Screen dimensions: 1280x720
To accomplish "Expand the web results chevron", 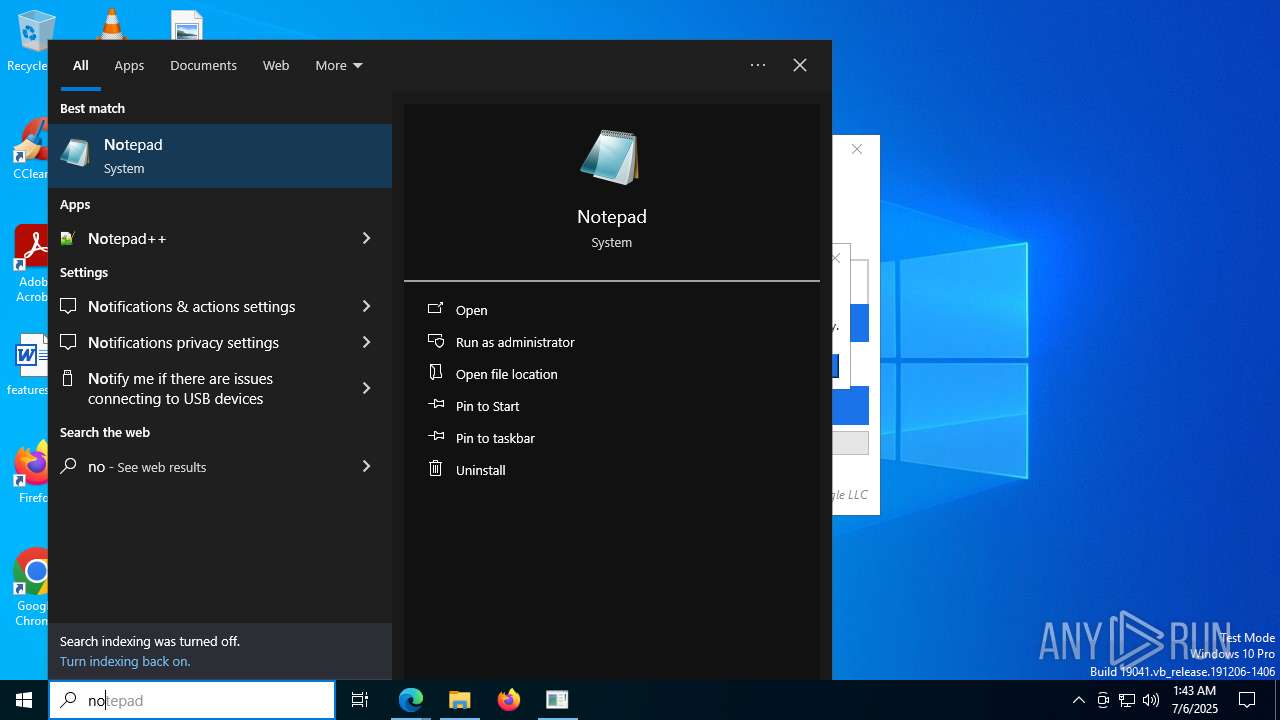I will (366, 466).
